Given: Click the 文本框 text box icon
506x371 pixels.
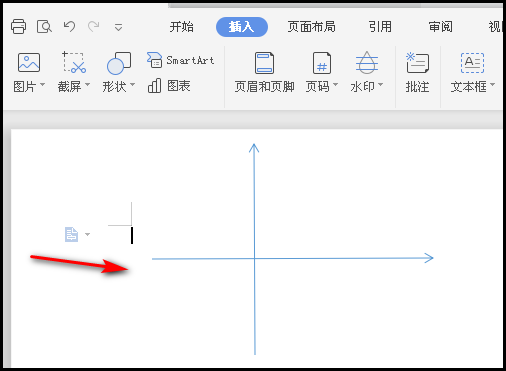Looking at the screenshot, I should click(x=472, y=63).
